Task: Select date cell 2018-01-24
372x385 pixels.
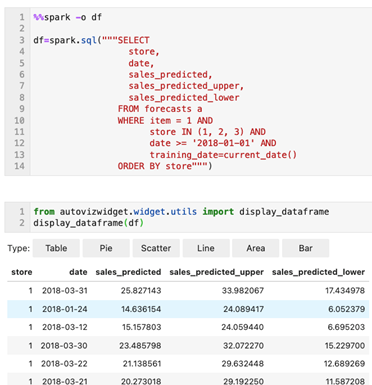Action: [65, 309]
